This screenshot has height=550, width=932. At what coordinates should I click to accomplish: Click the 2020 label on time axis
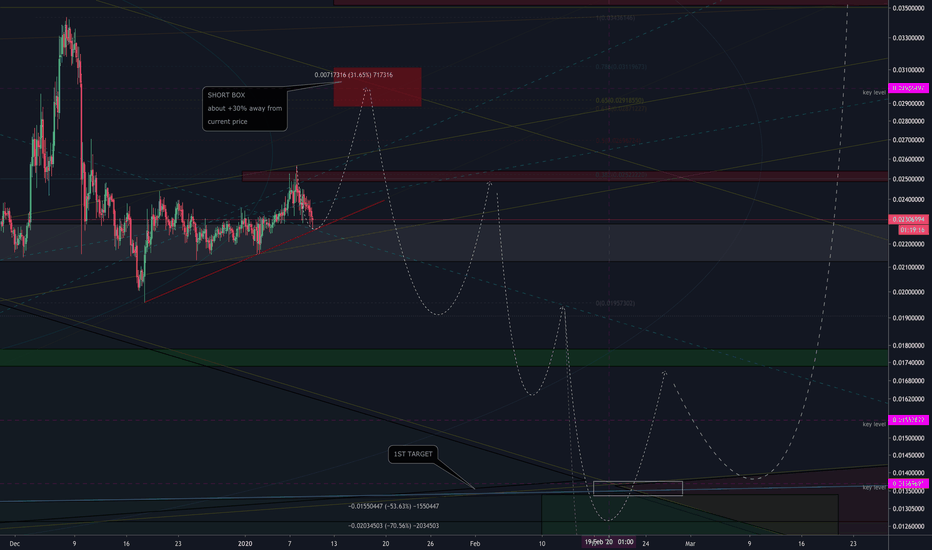(245, 543)
